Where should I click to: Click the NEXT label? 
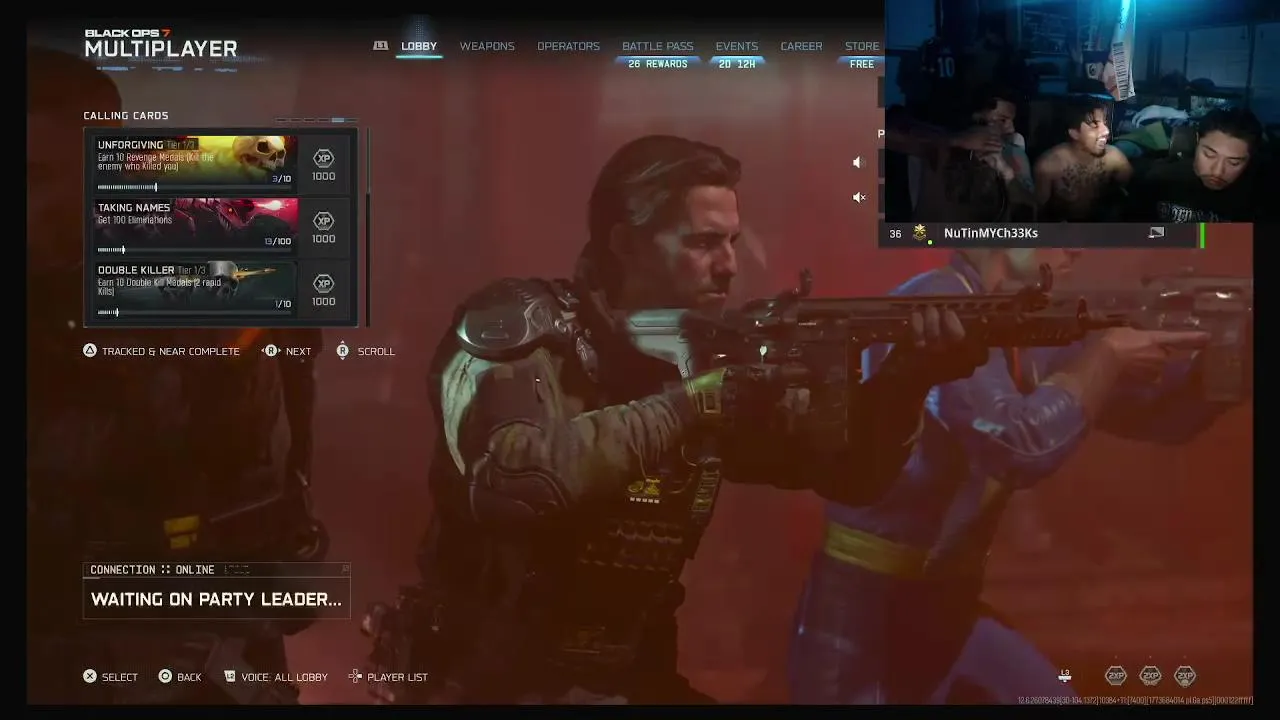click(x=298, y=352)
